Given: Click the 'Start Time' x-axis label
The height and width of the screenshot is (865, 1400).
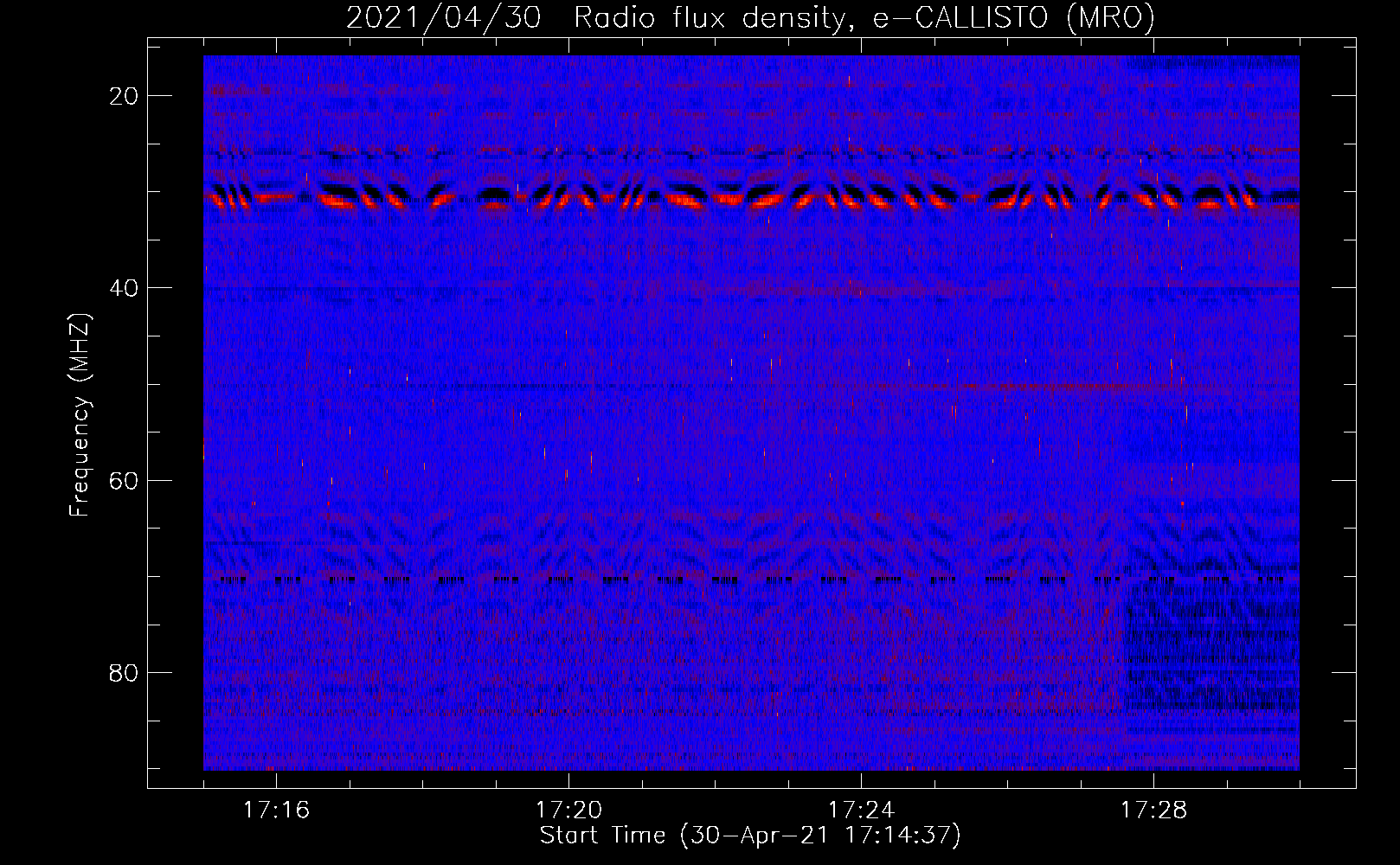Looking at the screenshot, I should click(750, 836).
